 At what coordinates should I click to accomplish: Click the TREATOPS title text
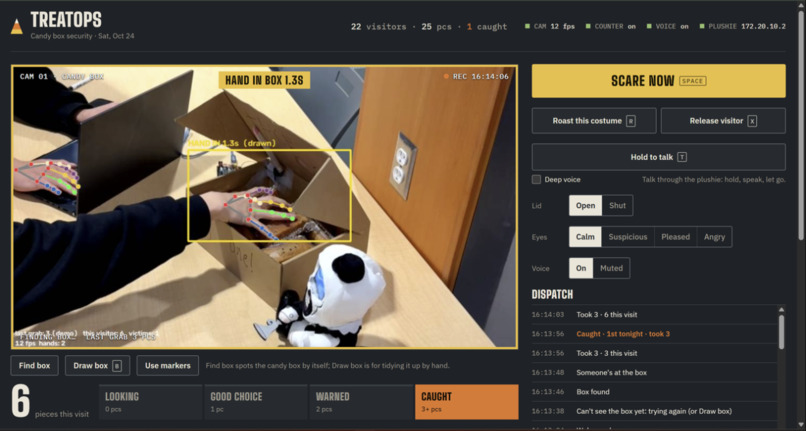[x=66, y=20]
